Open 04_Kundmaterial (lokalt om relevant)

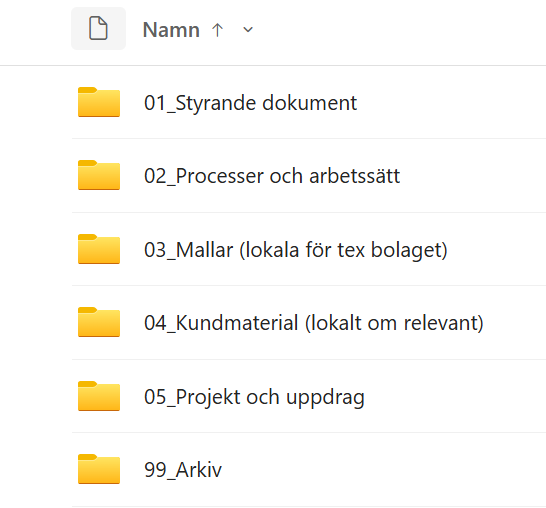pos(314,323)
